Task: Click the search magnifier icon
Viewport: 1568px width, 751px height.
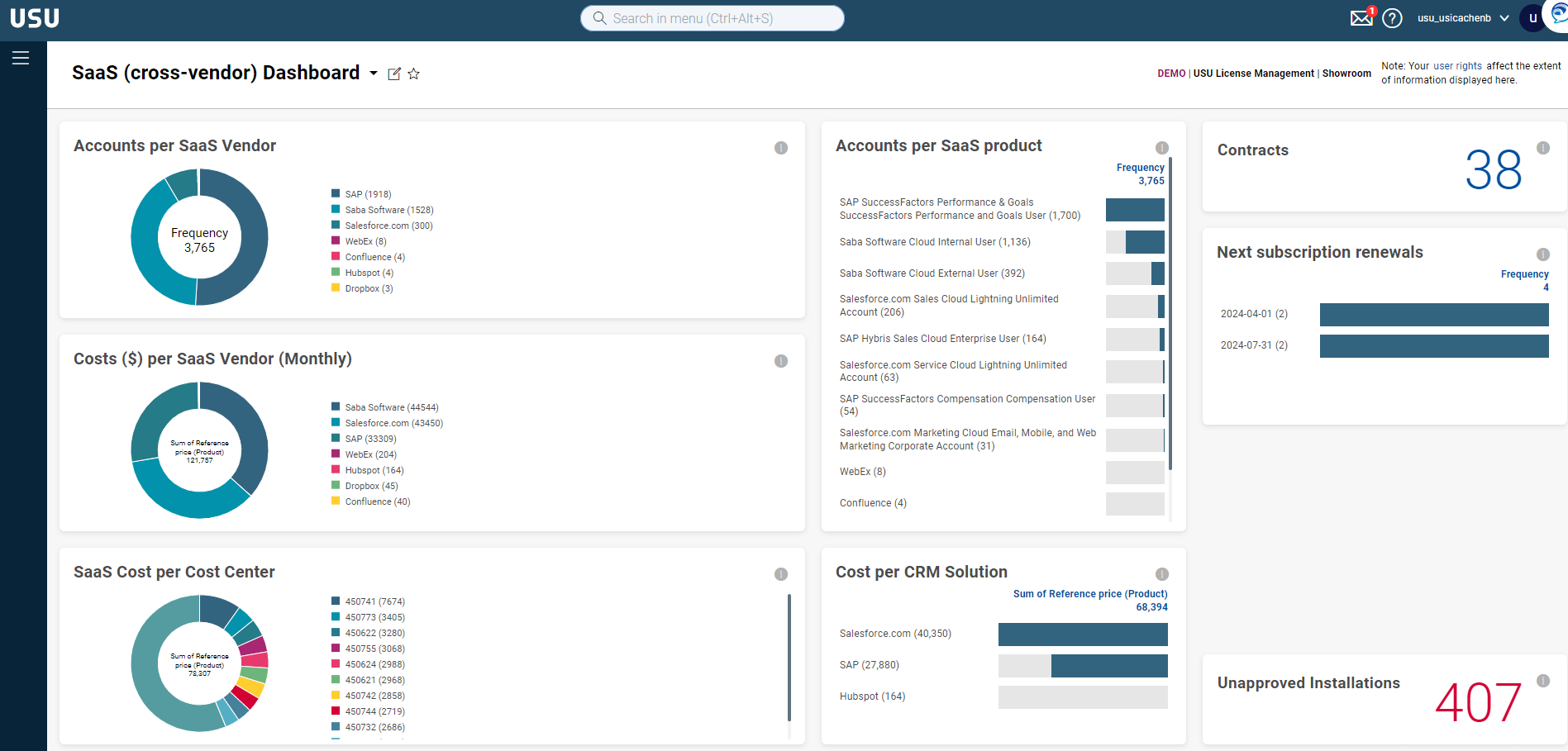Action: [x=600, y=18]
